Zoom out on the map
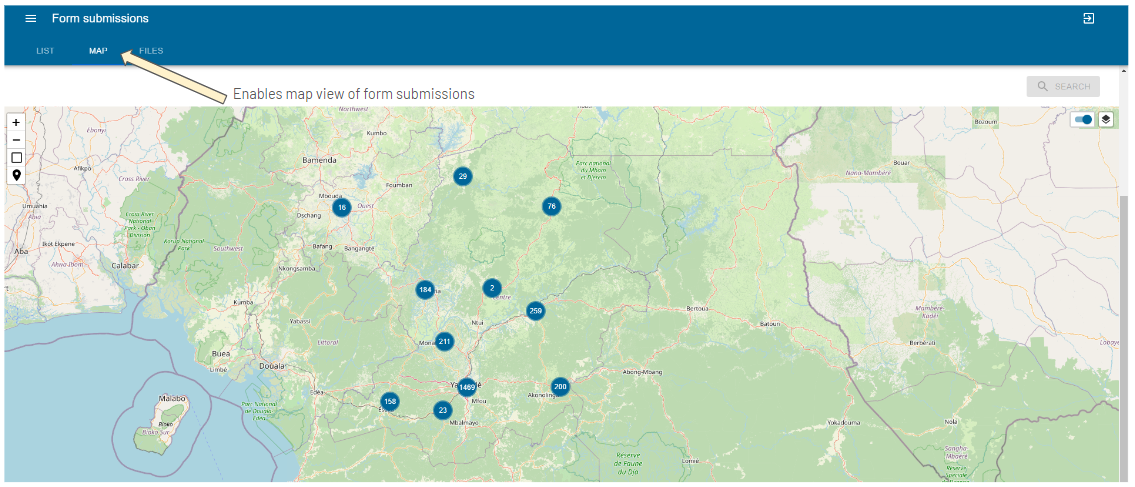This screenshot has width=1135, height=487. (x=16, y=140)
